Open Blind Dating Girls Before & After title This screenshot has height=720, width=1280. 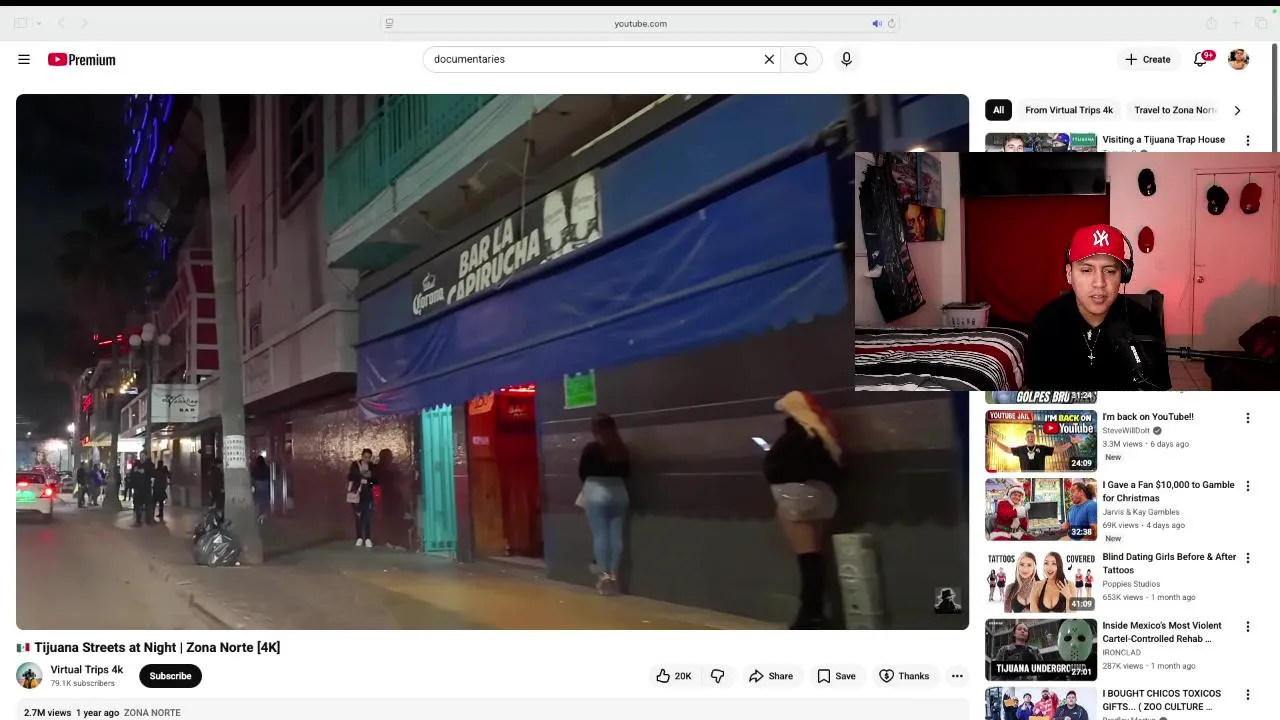coord(1169,563)
